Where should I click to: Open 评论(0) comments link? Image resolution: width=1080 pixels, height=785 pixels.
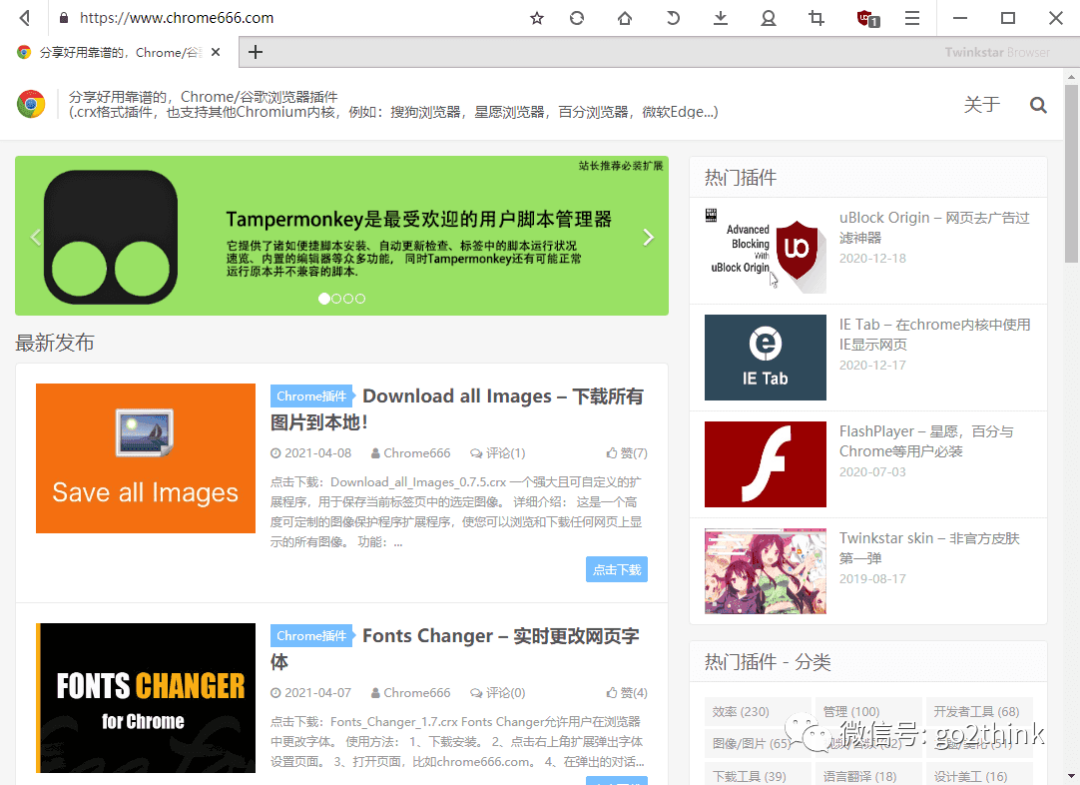498,693
